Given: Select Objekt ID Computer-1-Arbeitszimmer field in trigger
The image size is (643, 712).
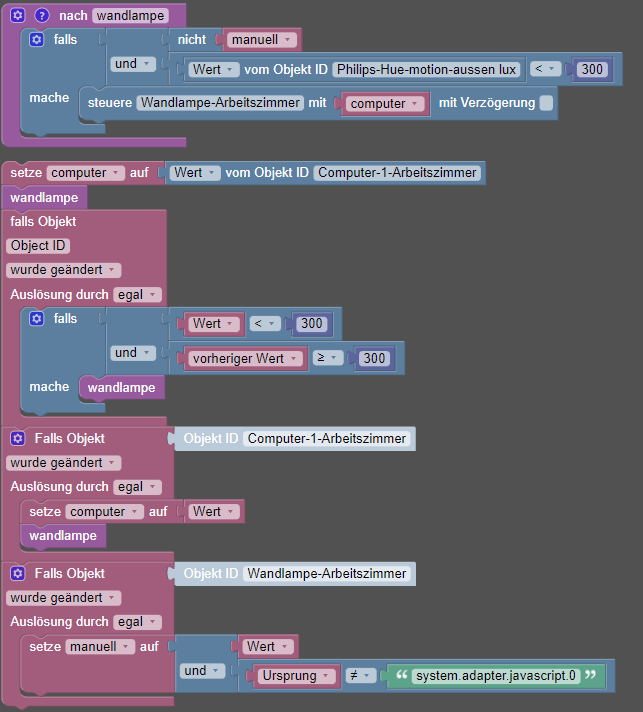Looking at the screenshot, I should coord(326,439).
